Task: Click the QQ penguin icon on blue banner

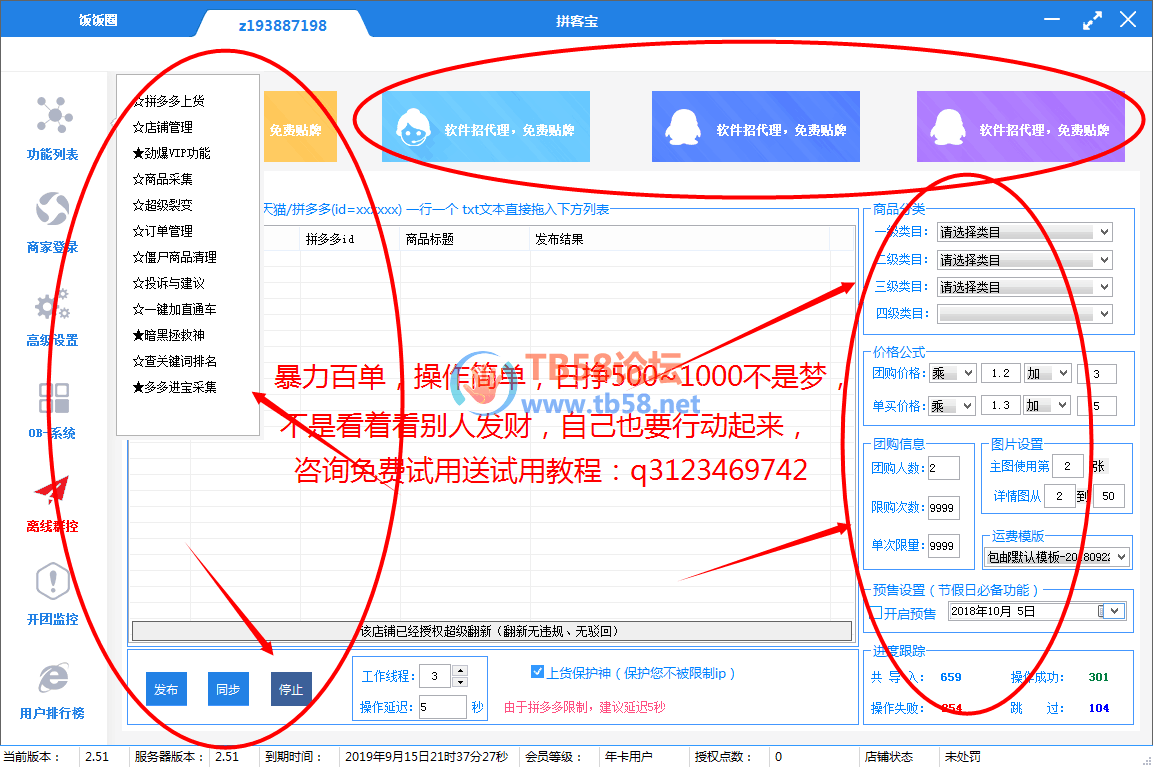Action: tap(682, 127)
